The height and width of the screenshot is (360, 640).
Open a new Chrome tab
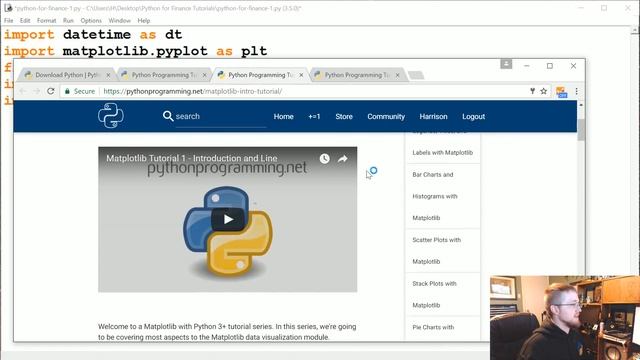[416, 76]
